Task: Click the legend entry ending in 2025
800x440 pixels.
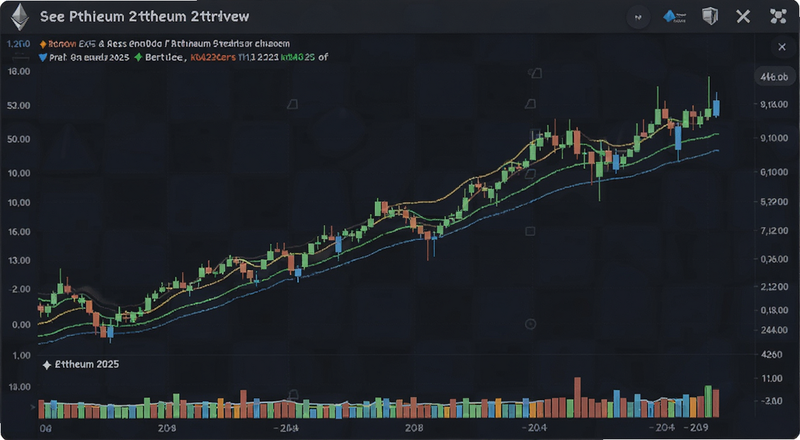Action: pos(88,58)
